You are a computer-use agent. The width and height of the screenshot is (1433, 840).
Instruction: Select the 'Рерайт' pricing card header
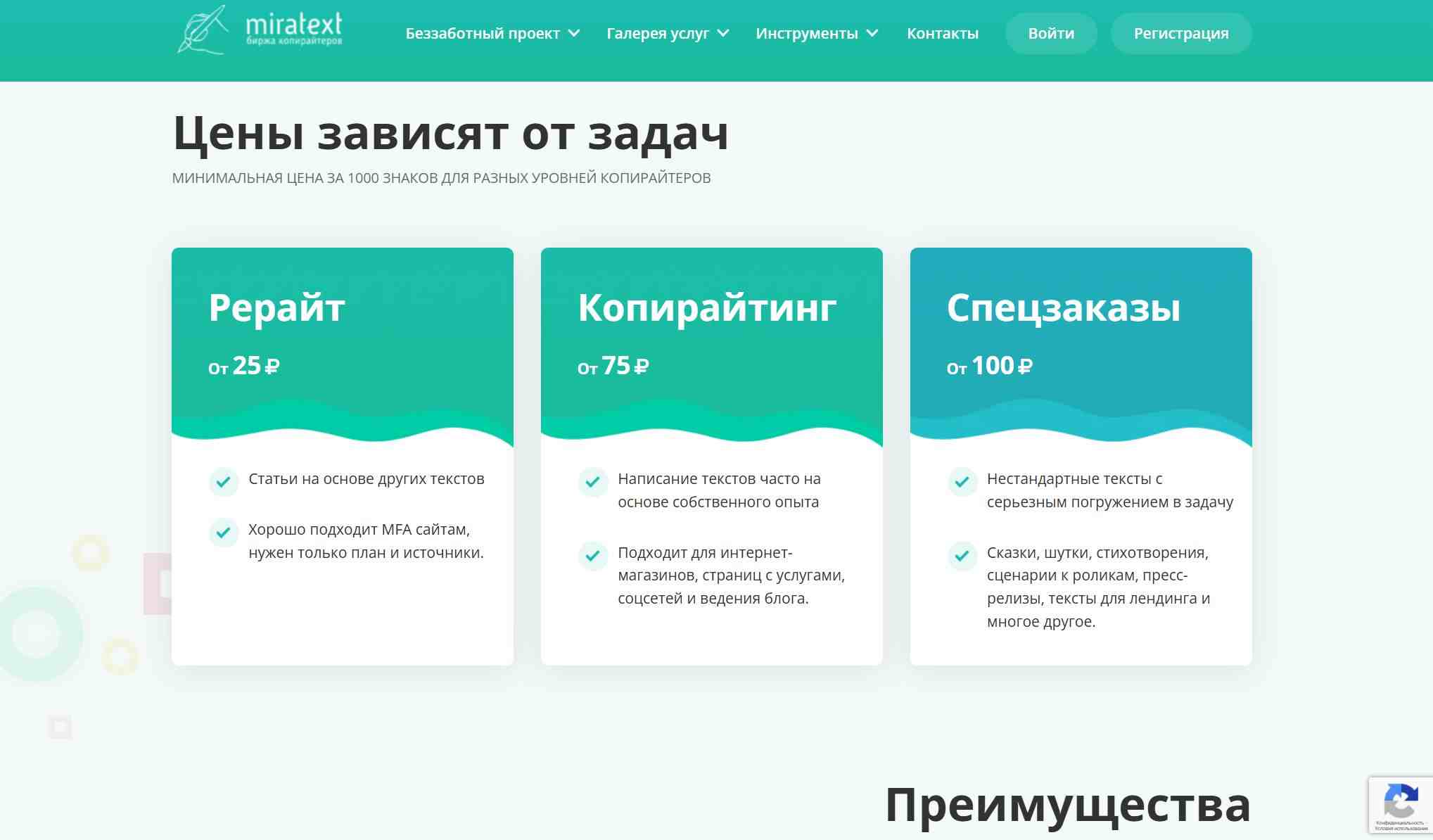276,308
